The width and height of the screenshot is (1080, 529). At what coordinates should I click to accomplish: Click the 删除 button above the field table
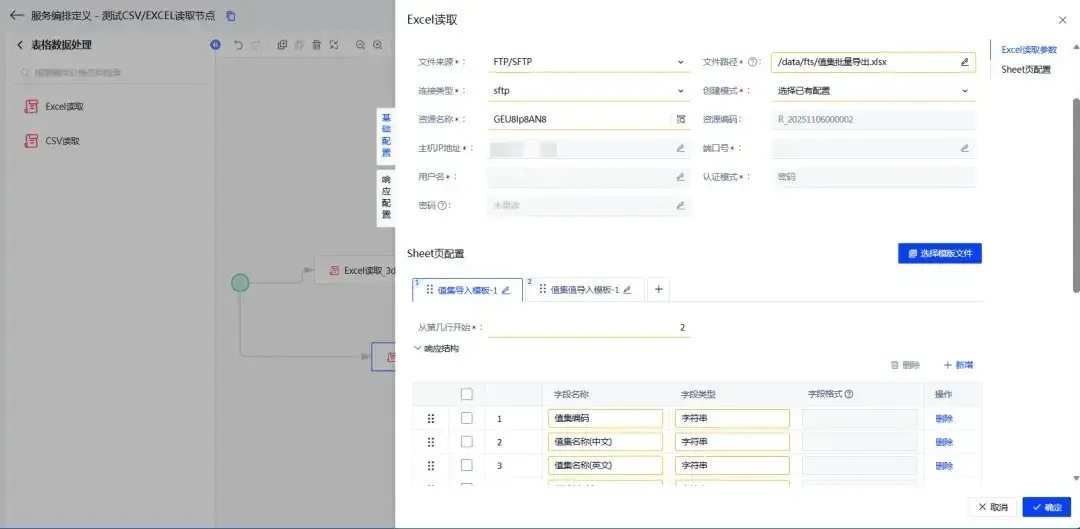905,365
